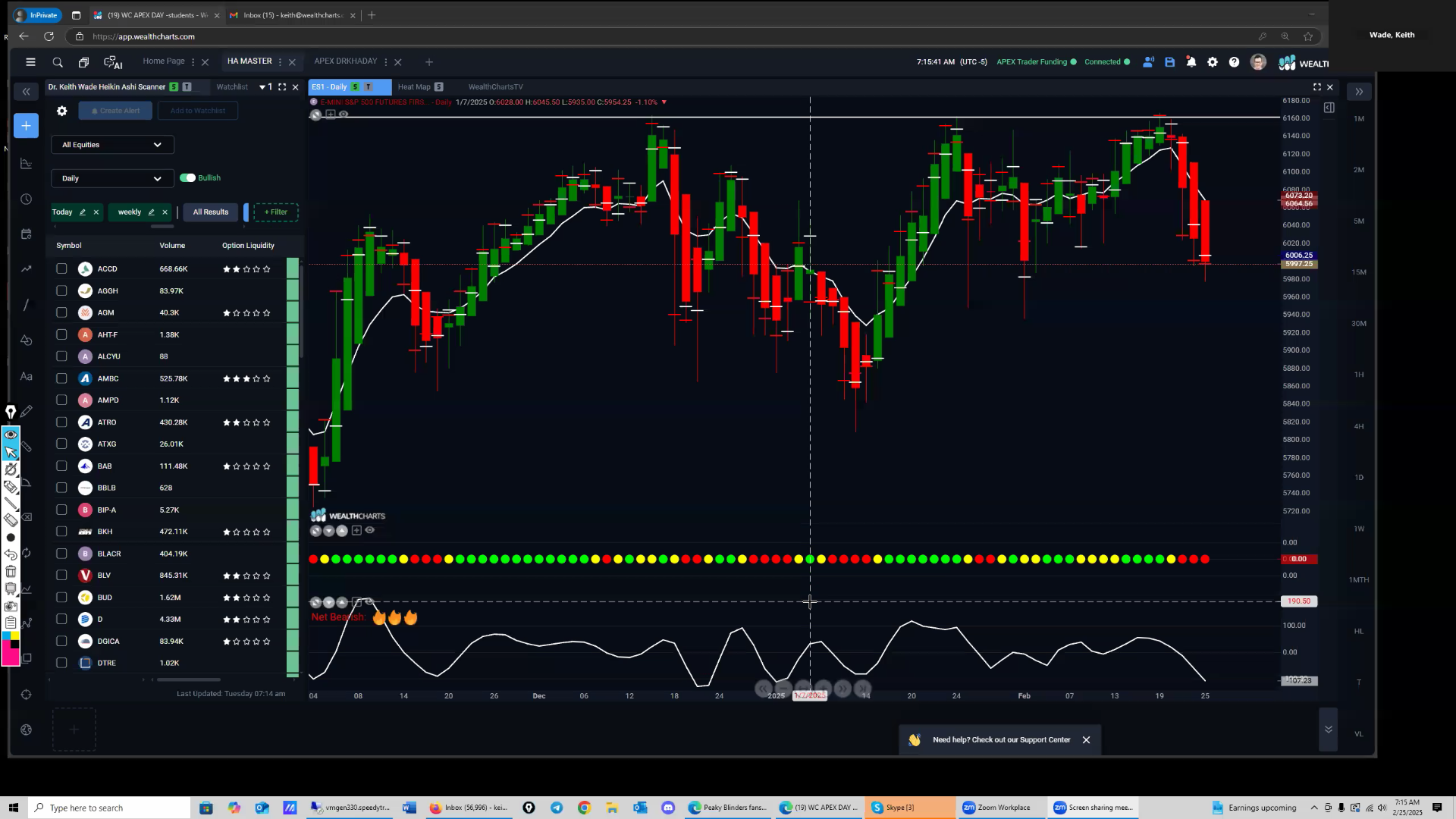Open the scanner panel layout dropdown arrow
The image size is (1456, 819).
tap(262, 87)
